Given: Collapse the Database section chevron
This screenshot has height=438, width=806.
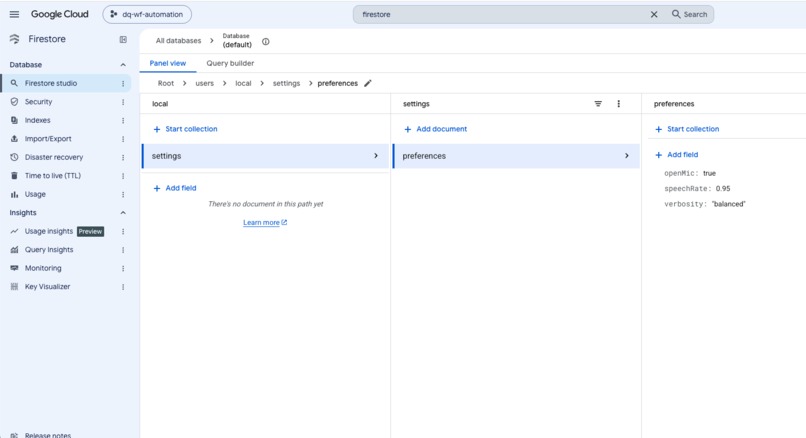Looking at the screenshot, I should point(123,65).
